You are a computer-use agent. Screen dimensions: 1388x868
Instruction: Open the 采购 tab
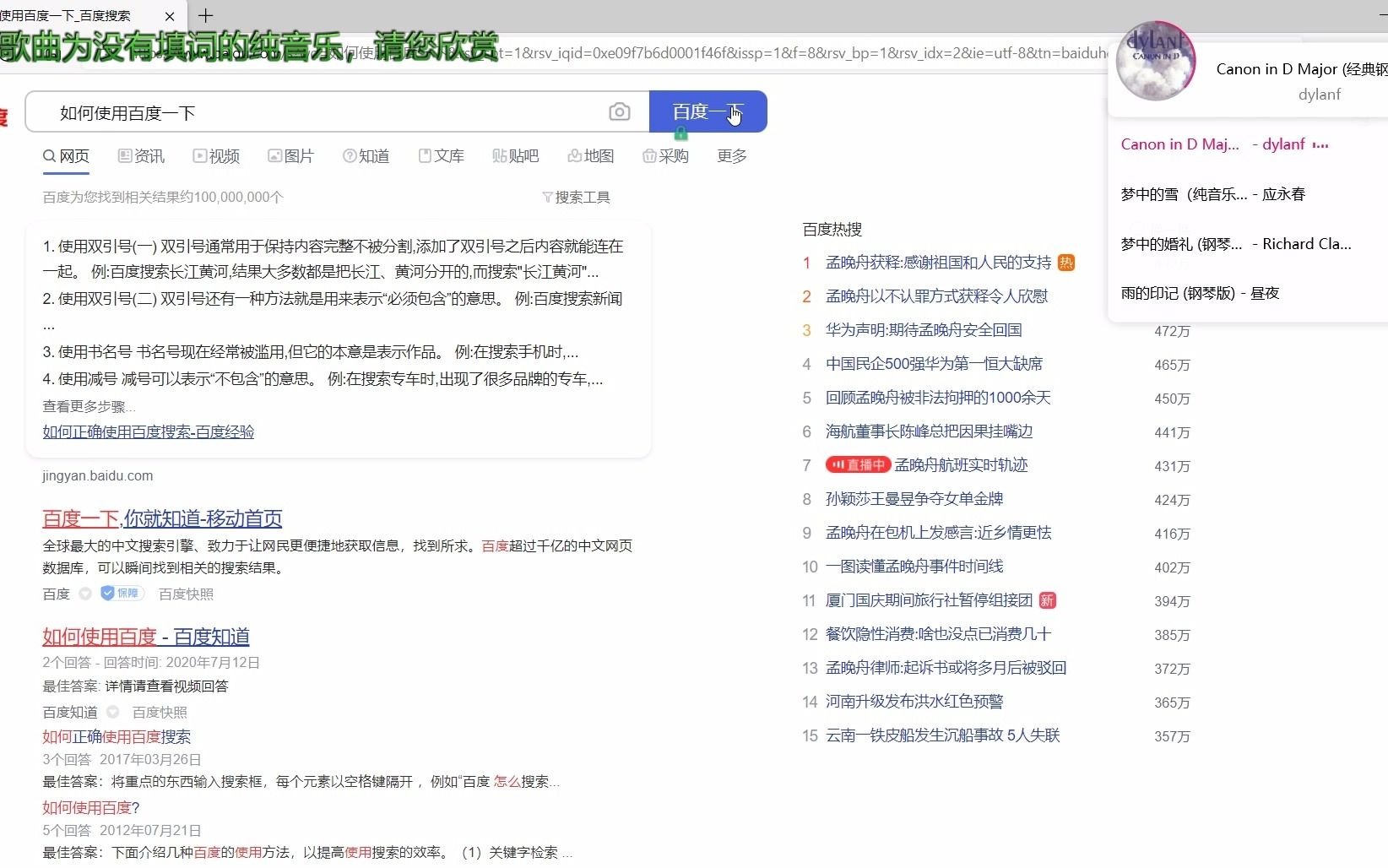tap(665, 156)
